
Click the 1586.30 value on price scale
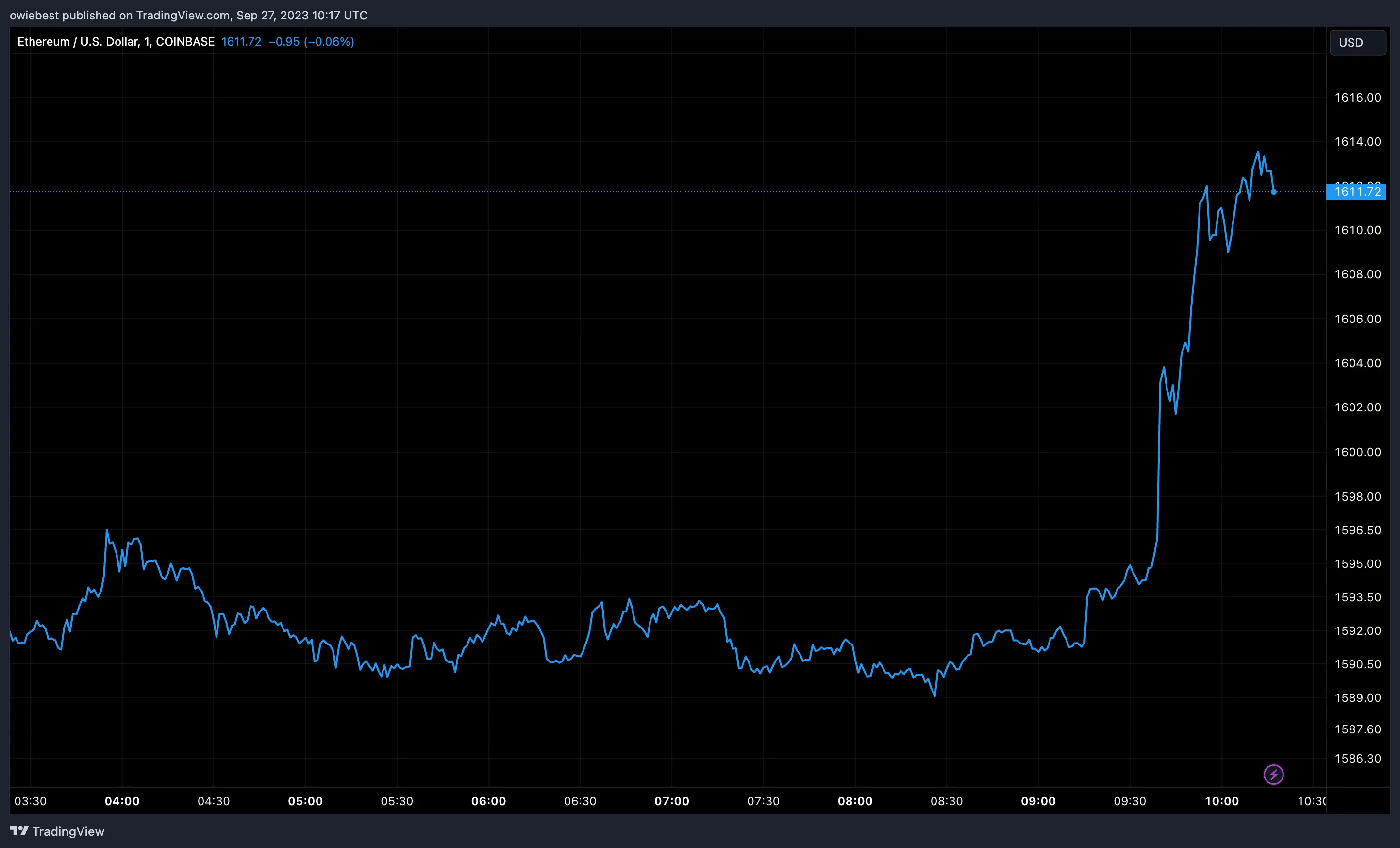(1357, 759)
